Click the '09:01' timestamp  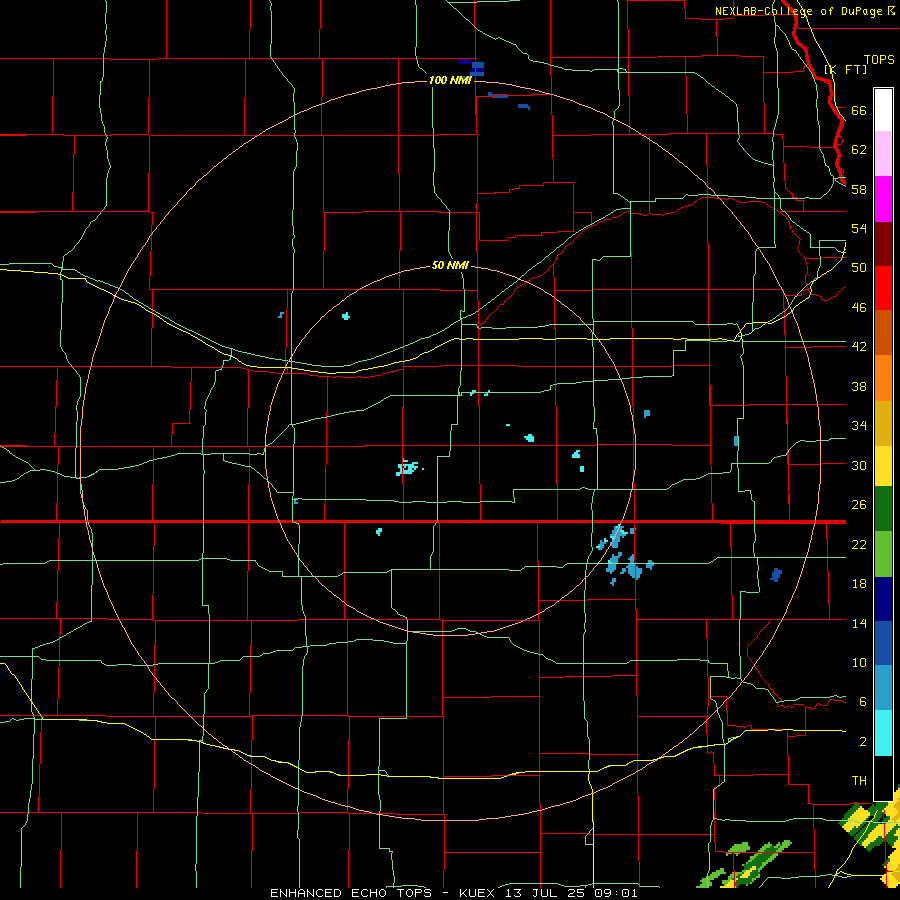[x=615, y=893]
